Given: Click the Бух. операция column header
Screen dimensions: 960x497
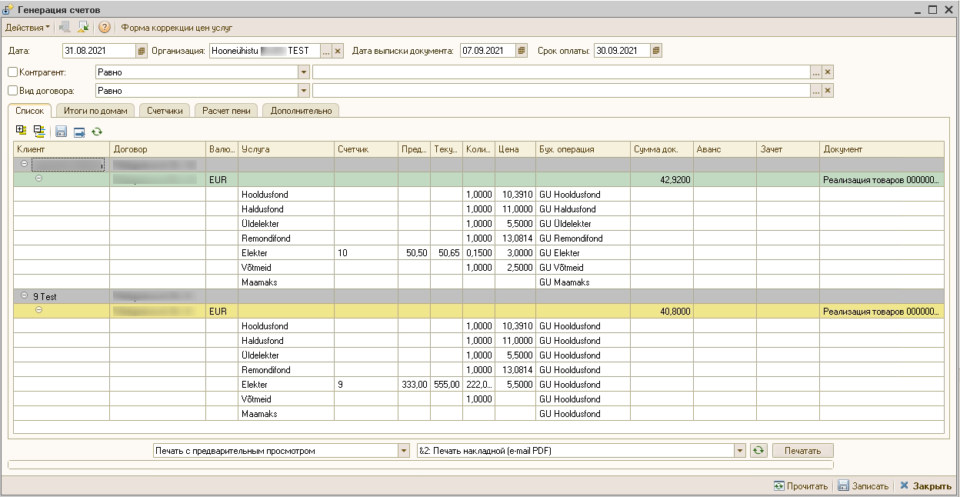Looking at the screenshot, I should click(583, 149).
